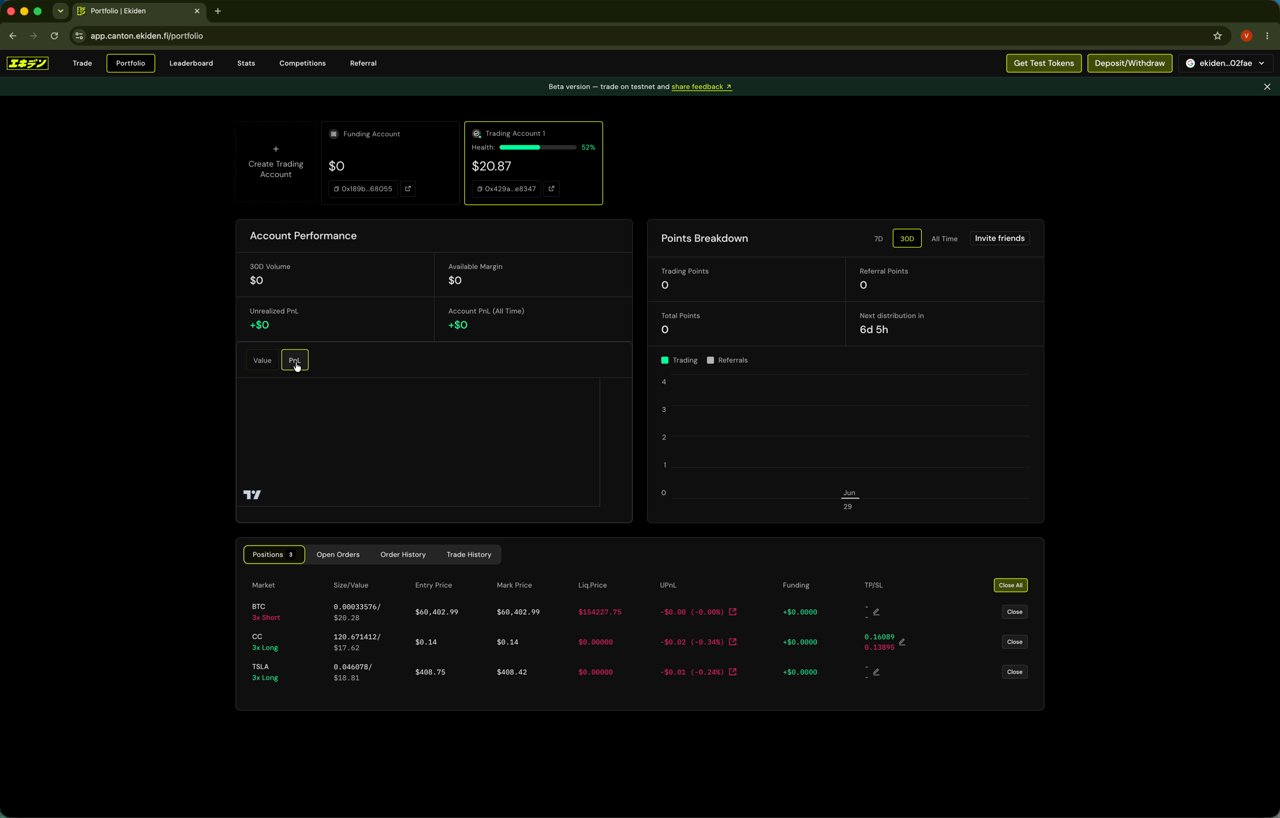Screen dimensions: 1280x818
Task: Click the Invite friends button
Action: coord(1000,239)
